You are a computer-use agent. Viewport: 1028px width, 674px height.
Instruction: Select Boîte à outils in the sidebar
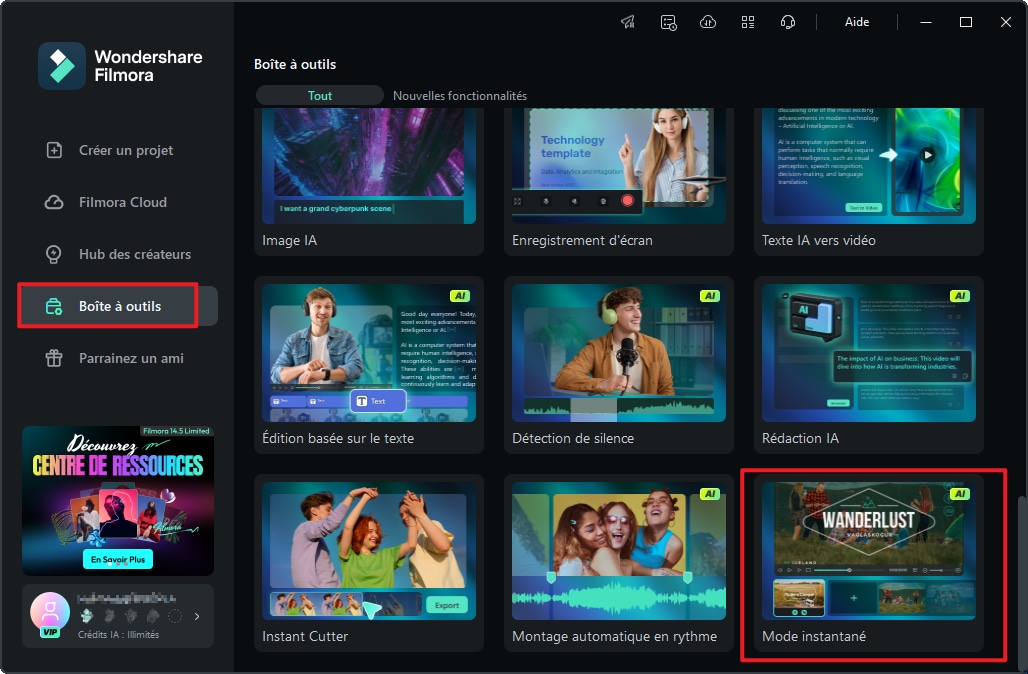[x=118, y=306]
